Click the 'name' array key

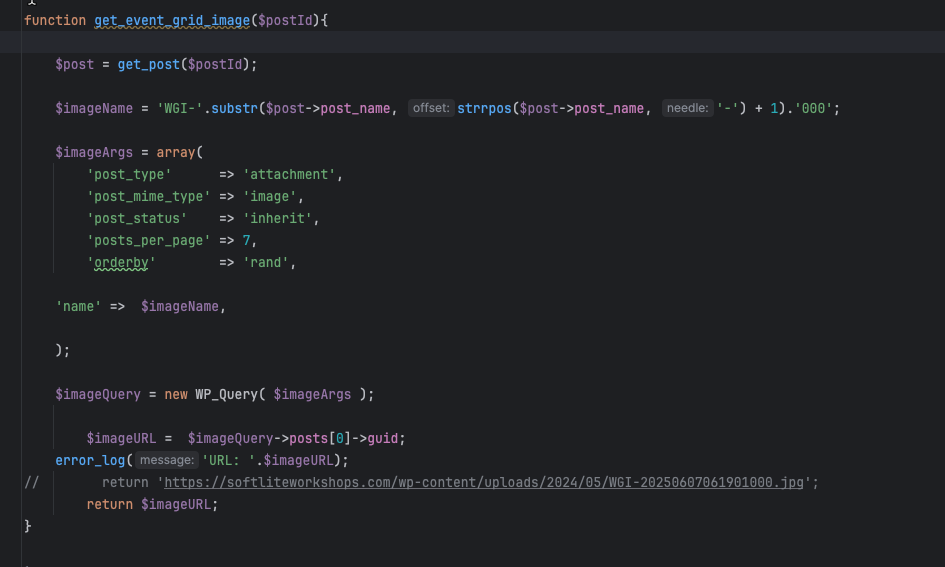(78, 307)
